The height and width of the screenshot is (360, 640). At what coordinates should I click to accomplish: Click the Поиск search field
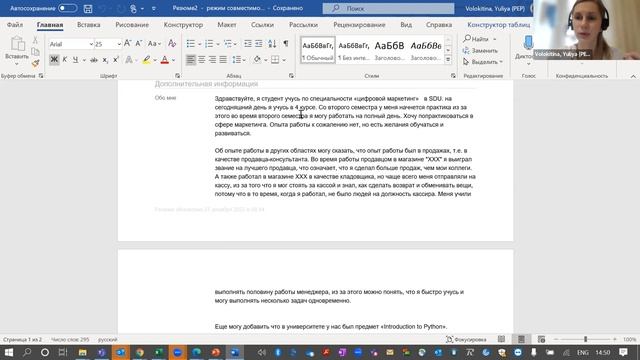point(388,8)
